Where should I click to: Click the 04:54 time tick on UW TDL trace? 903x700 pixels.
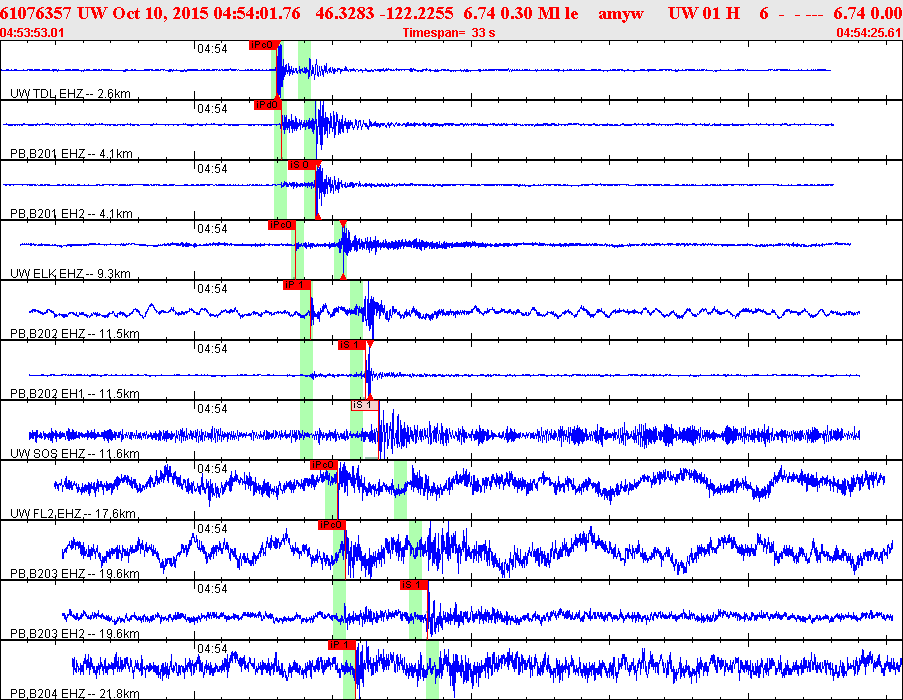[212, 49]
